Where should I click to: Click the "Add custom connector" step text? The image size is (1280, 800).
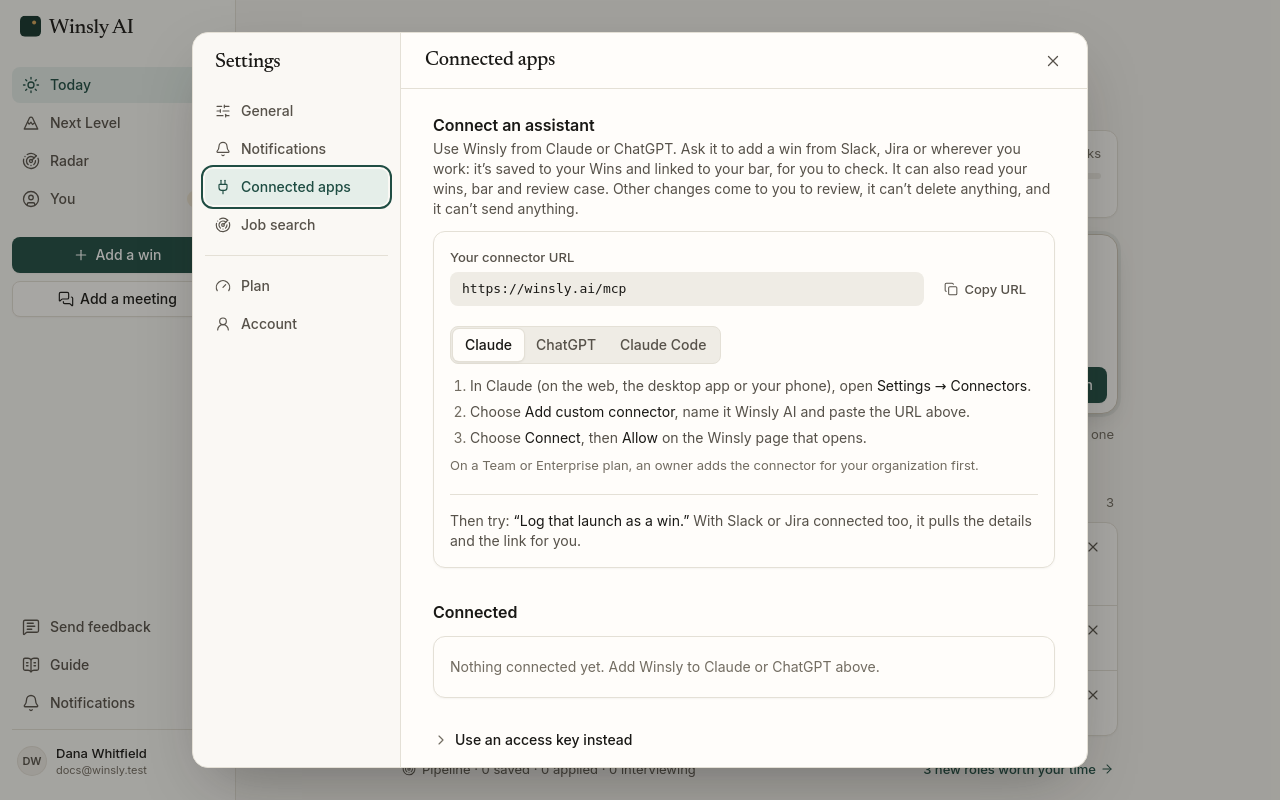click(x=600, y=412)
